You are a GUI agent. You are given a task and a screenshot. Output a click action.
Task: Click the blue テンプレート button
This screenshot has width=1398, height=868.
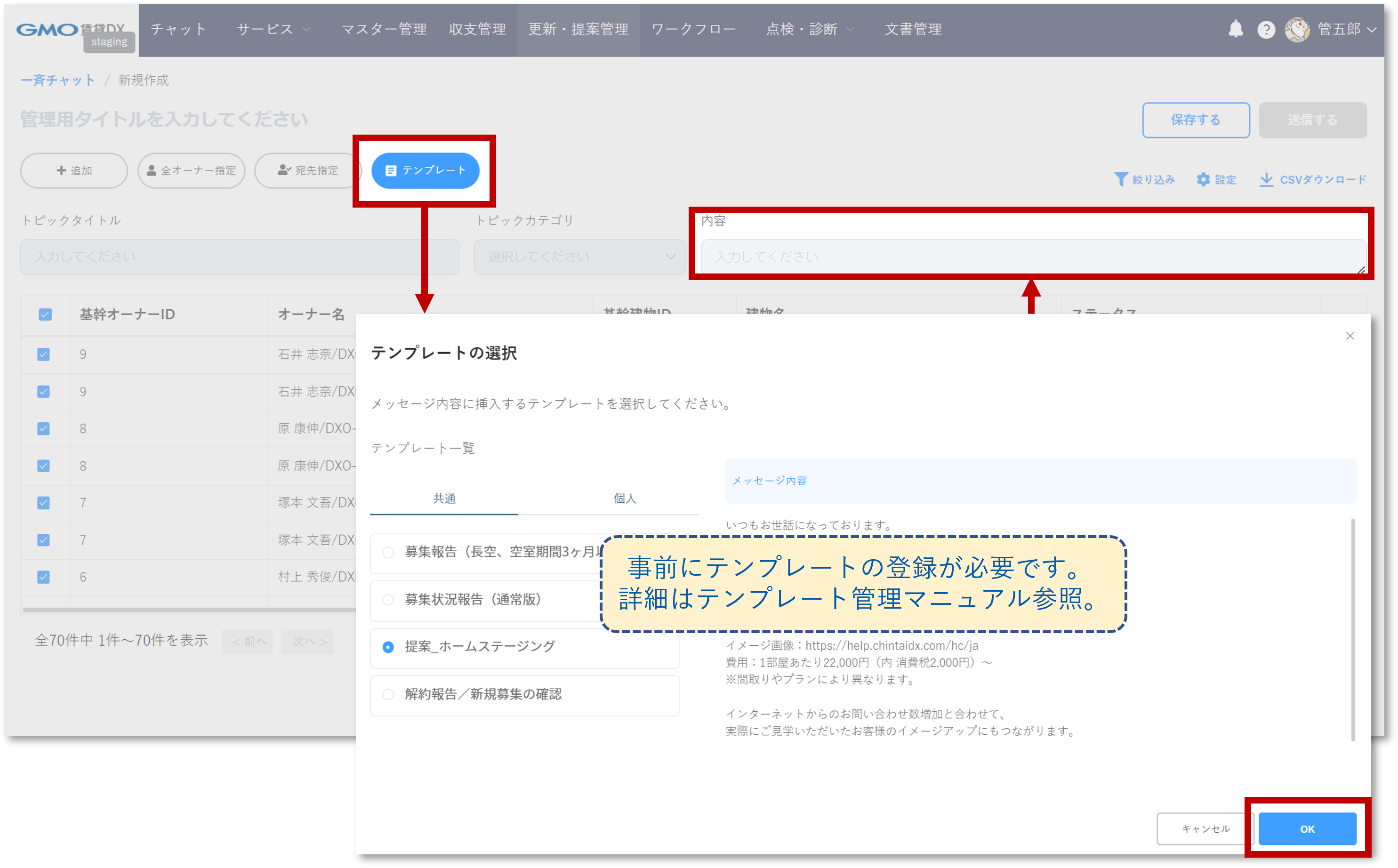click(425, 170)
